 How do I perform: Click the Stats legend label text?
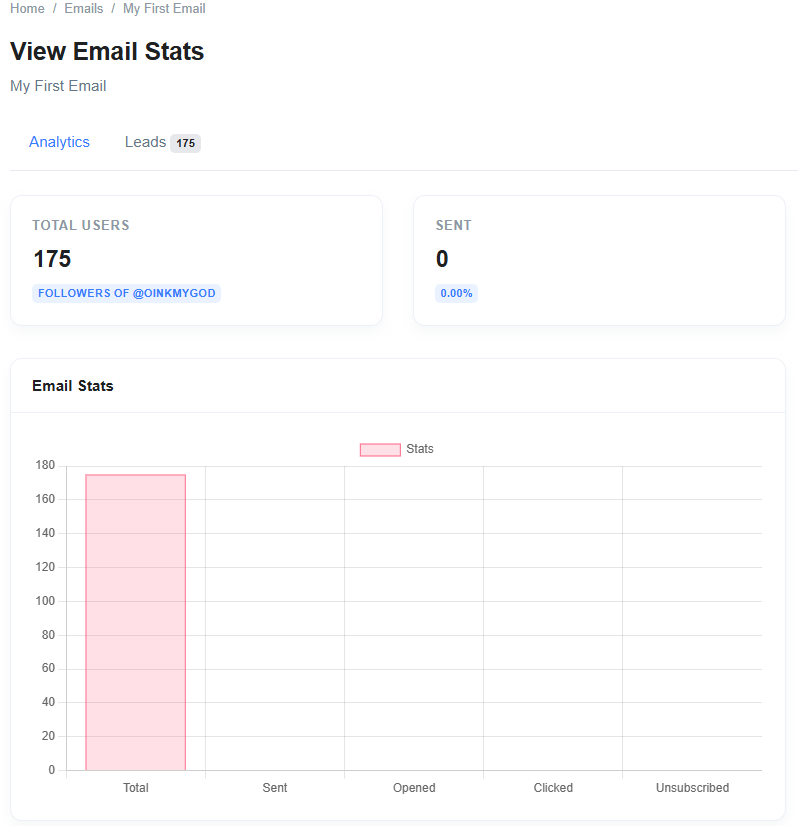[x=420, y=449]
